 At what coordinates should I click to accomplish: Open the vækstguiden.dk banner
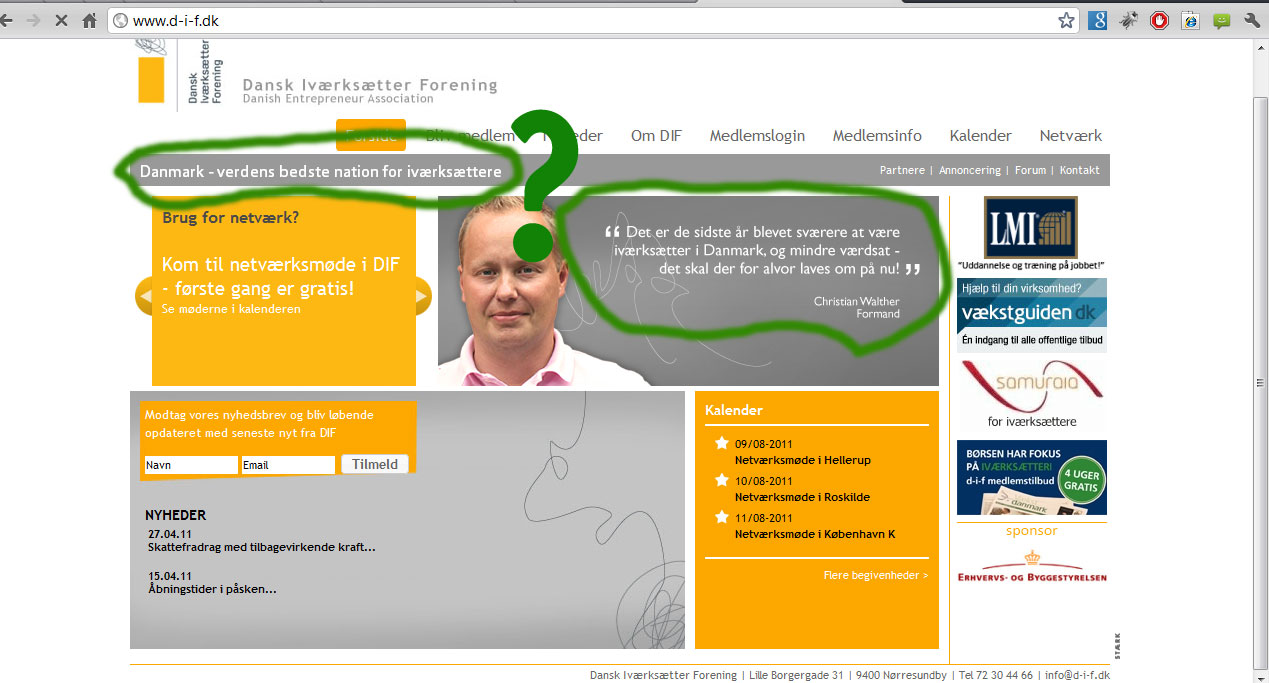1031,315
